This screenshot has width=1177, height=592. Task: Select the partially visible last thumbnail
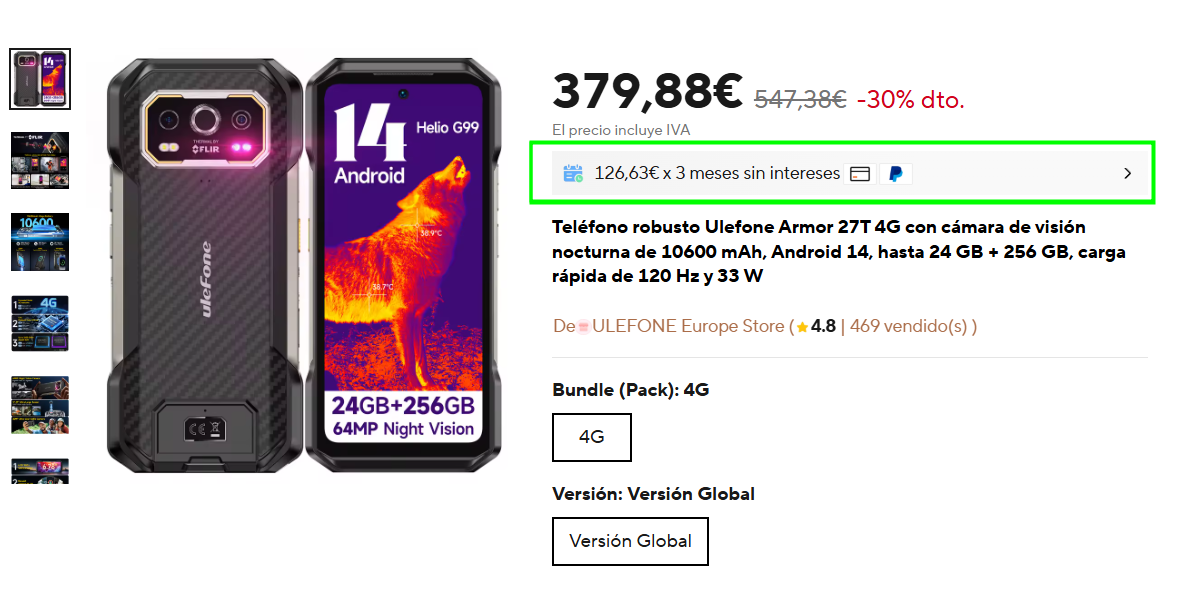tap(40, 471)
